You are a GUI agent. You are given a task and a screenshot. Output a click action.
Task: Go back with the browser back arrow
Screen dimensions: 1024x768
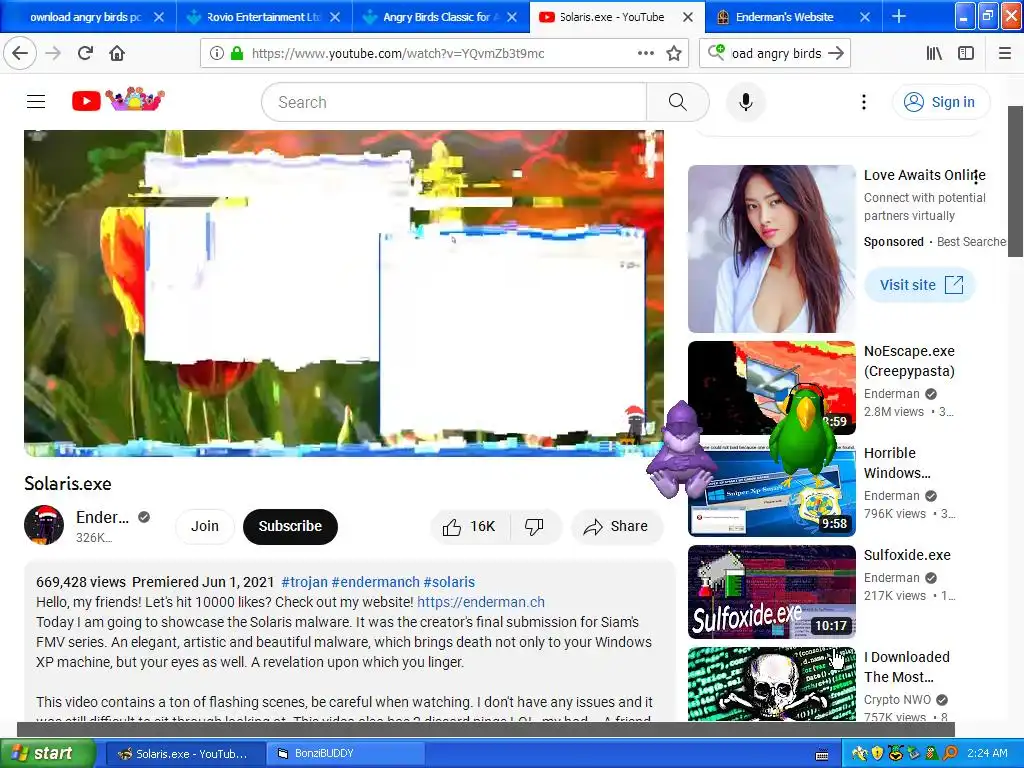point(20,53)
